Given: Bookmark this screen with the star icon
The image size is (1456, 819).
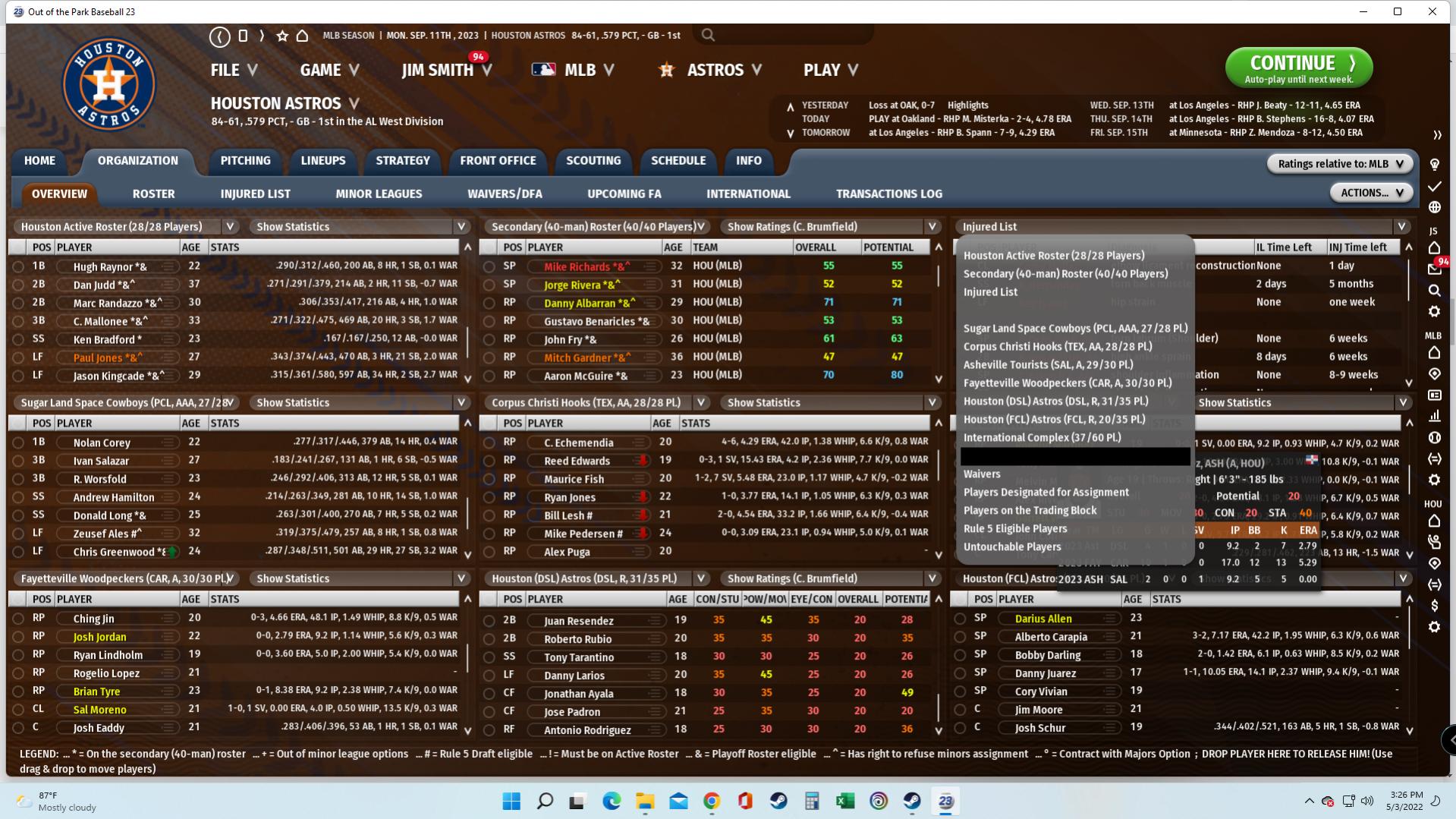Looking at the screenshot, I should 282,36.
